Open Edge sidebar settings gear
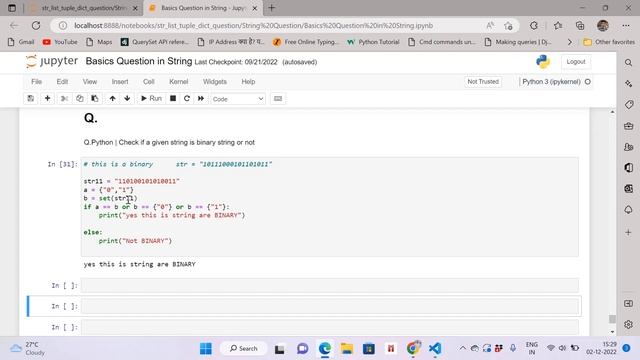The image size is (640, 360). (629, 324)
